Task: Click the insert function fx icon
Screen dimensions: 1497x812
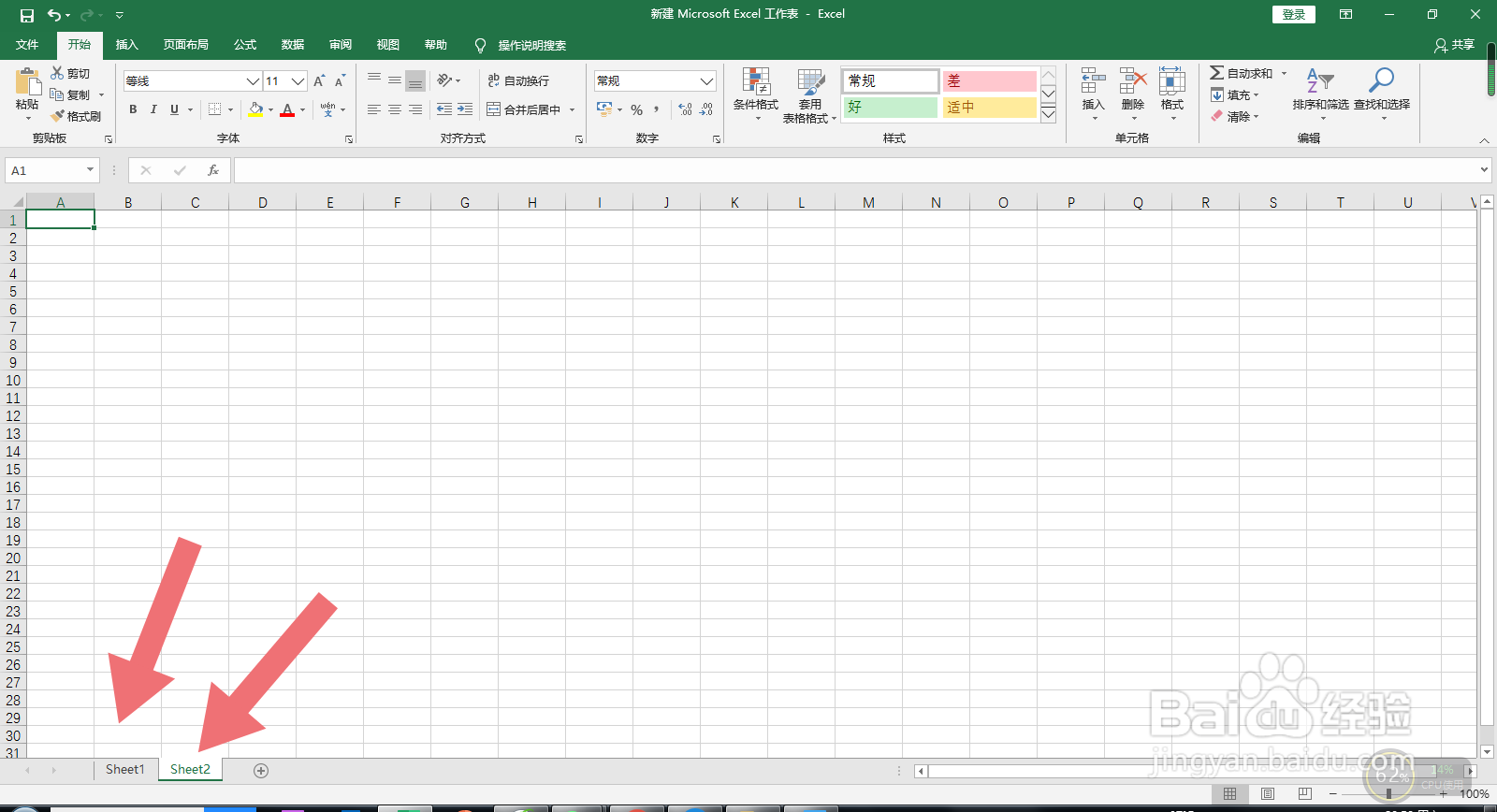Action: (x=213, y=170)
